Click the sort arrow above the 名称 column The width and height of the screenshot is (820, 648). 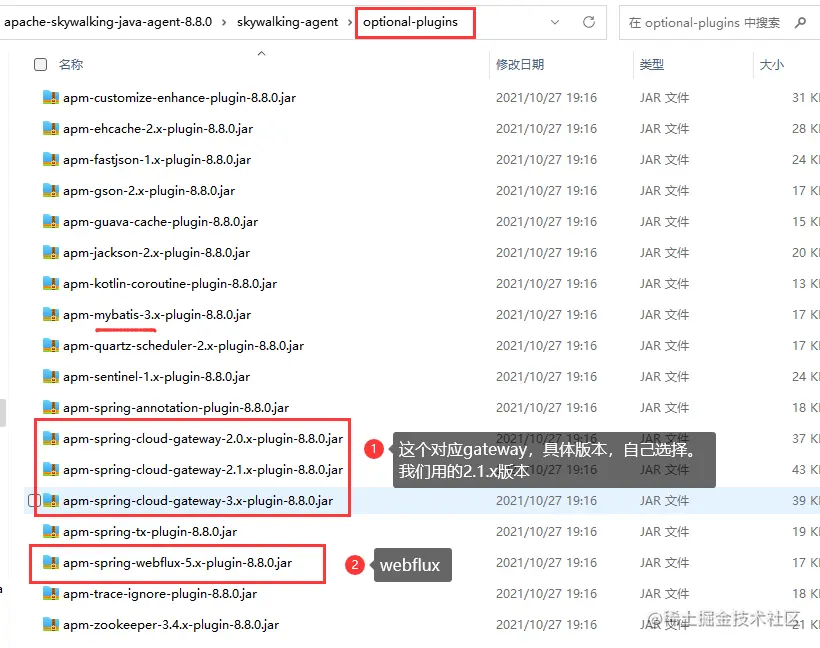[261, 53]
